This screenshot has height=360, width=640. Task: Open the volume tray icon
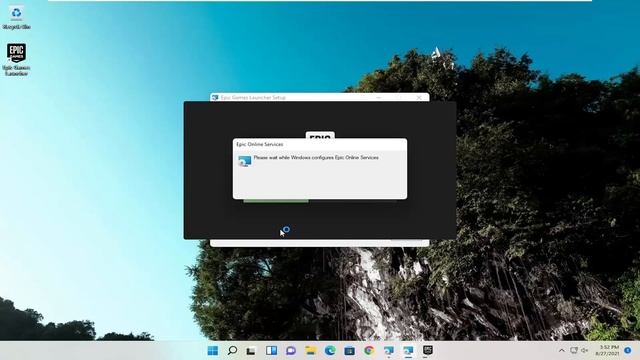(x=584, y=351)
